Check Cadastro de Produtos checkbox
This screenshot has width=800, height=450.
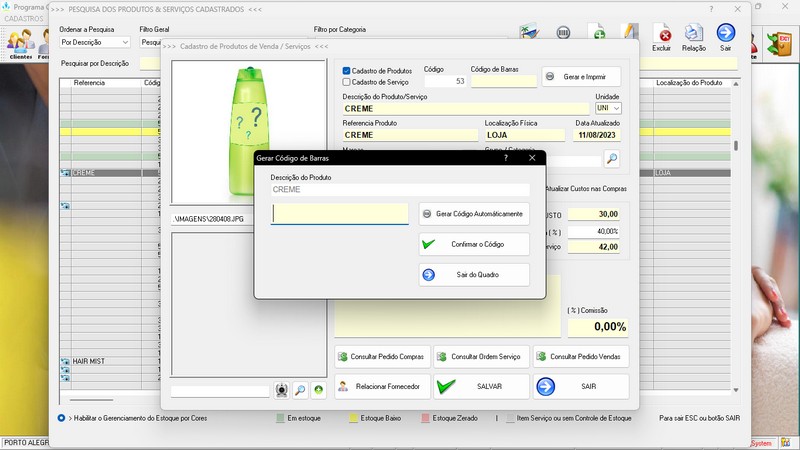tap(346, 71)
